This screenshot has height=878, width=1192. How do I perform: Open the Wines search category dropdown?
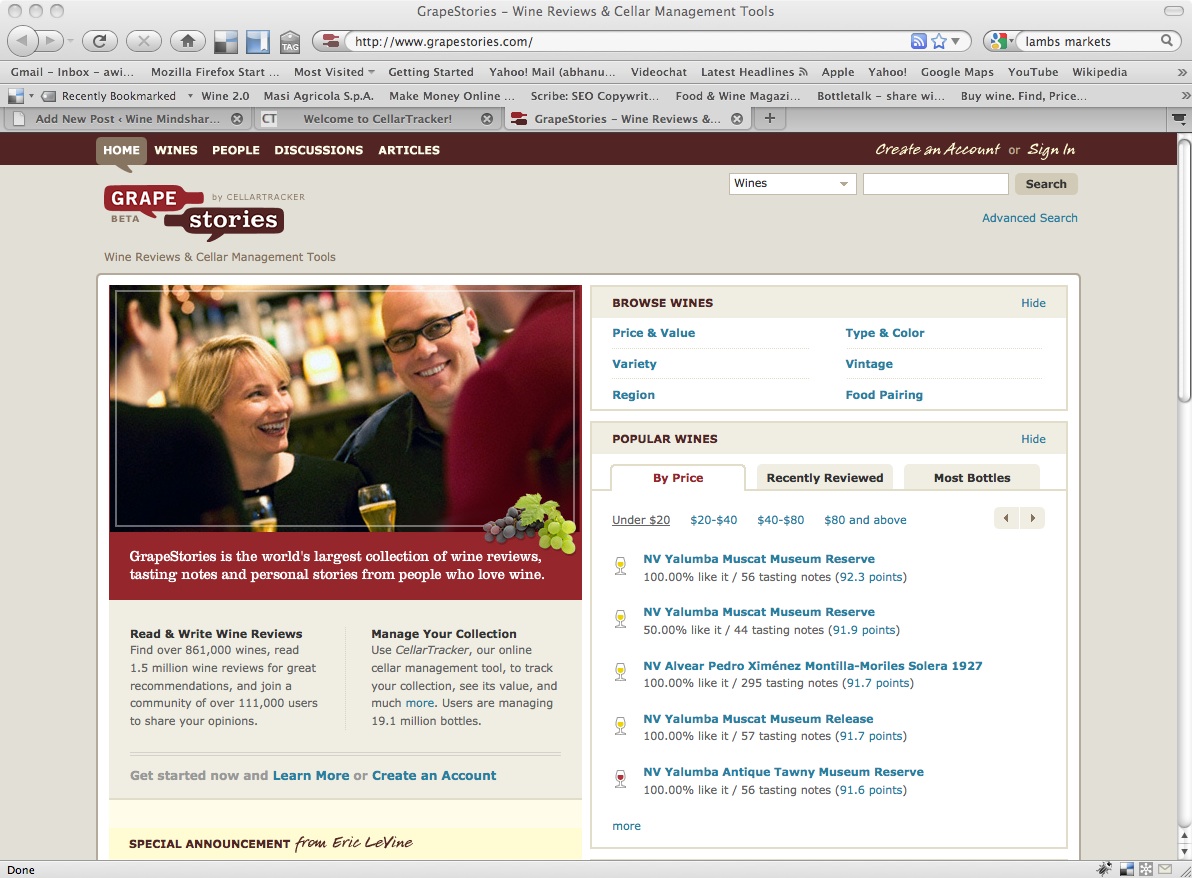(792, 183)
